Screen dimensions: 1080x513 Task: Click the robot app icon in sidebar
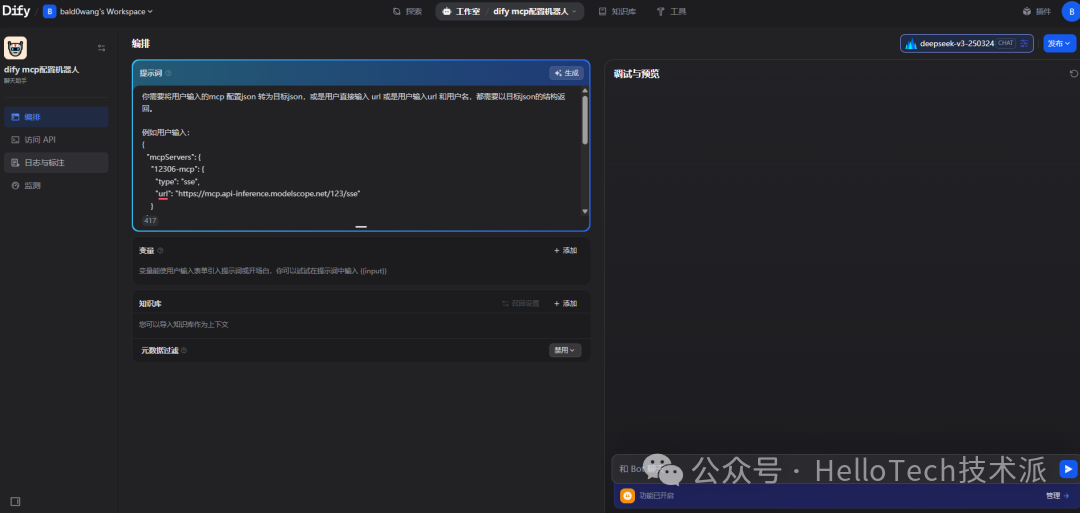pos(15,48)
